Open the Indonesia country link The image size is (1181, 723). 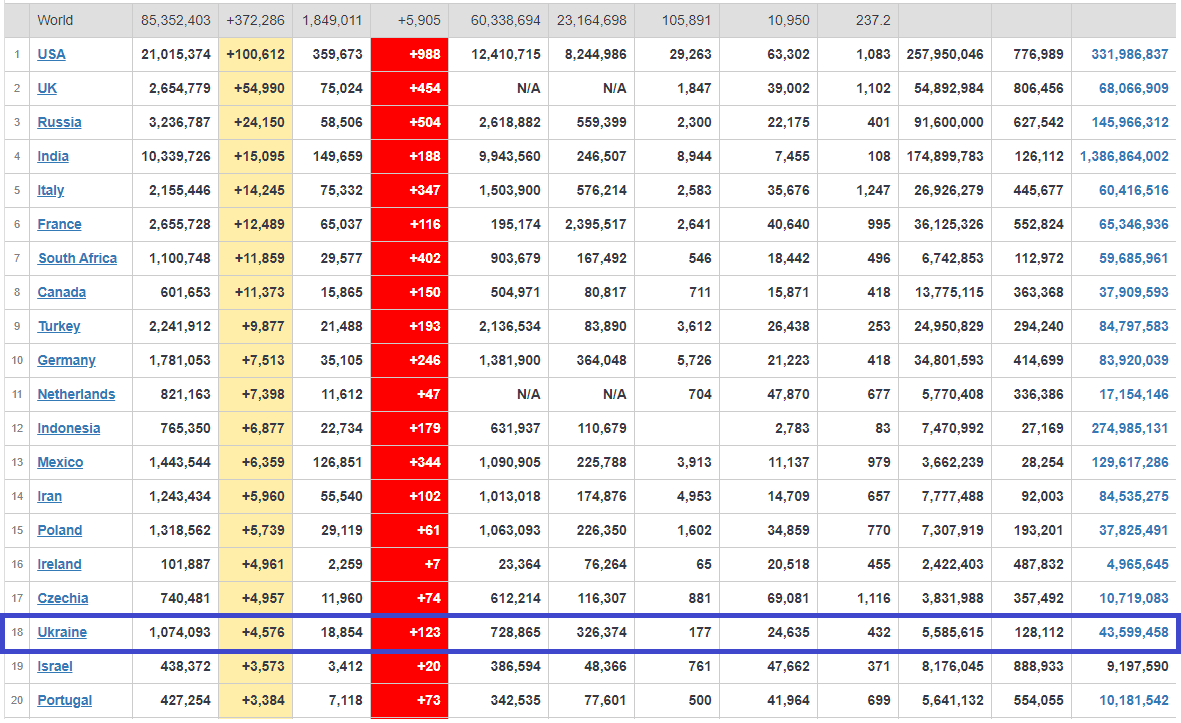click(x=68, y=428)
